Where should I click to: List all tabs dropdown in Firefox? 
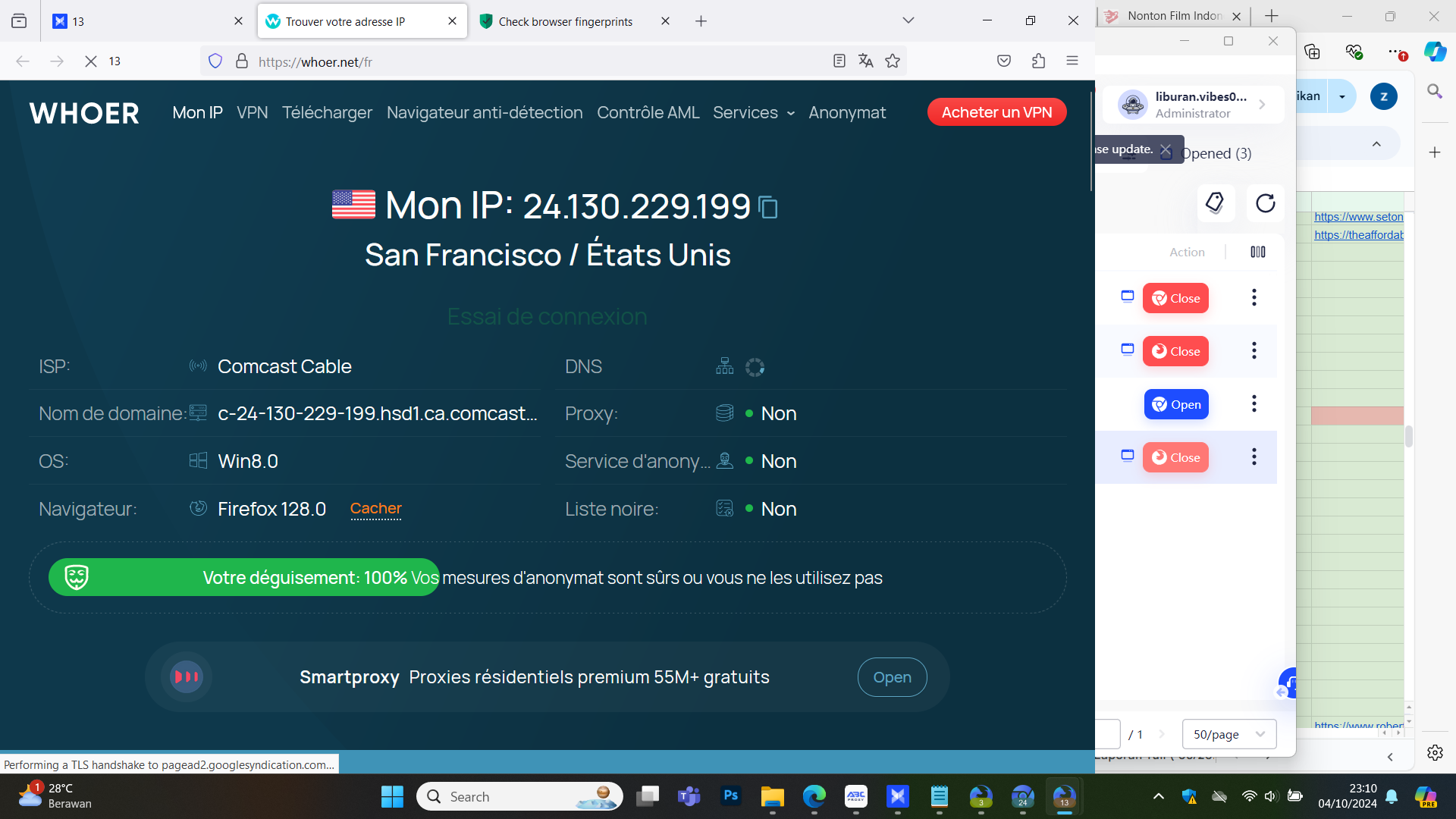point(908,21)
